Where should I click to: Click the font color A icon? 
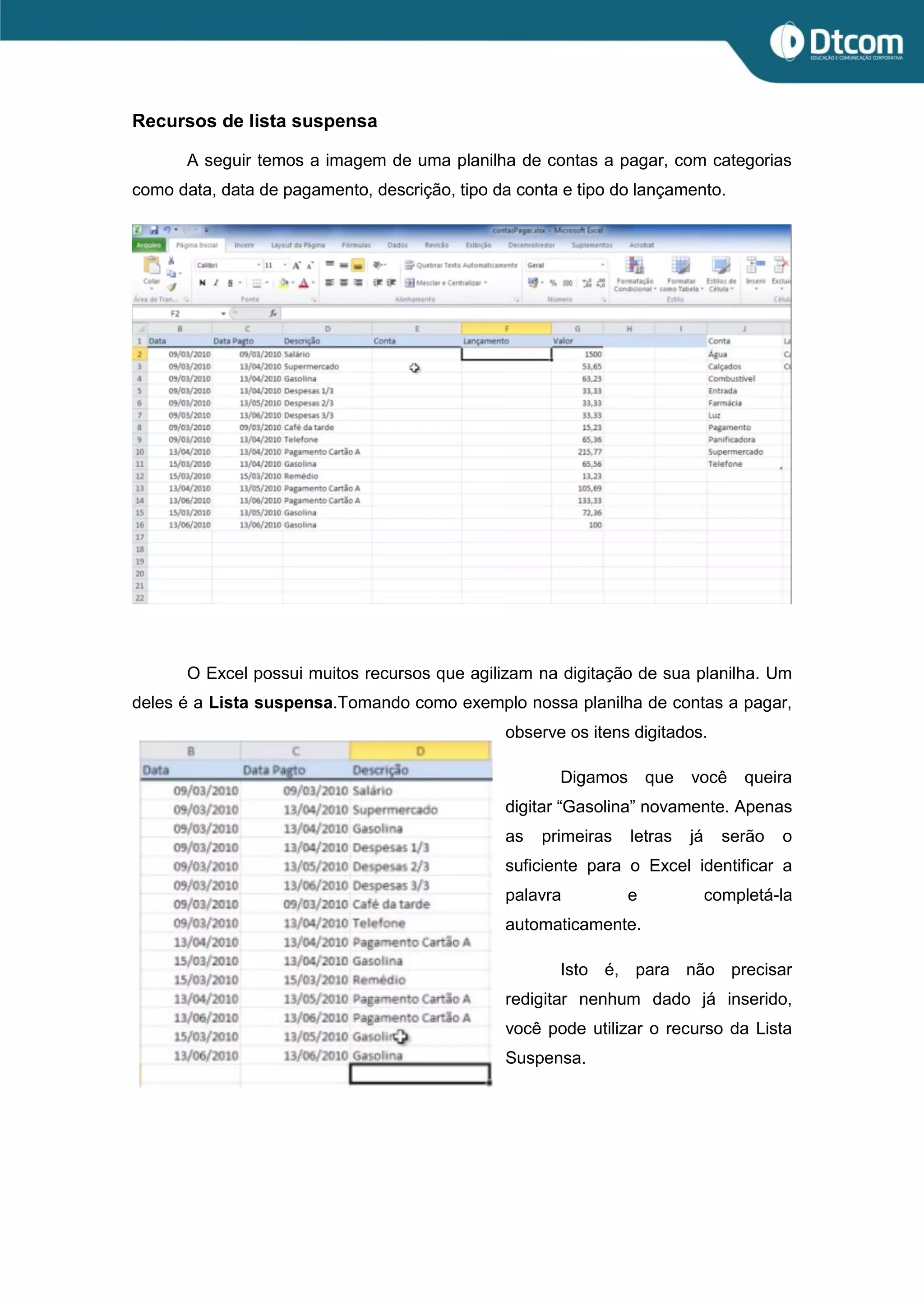pos(304,283)
